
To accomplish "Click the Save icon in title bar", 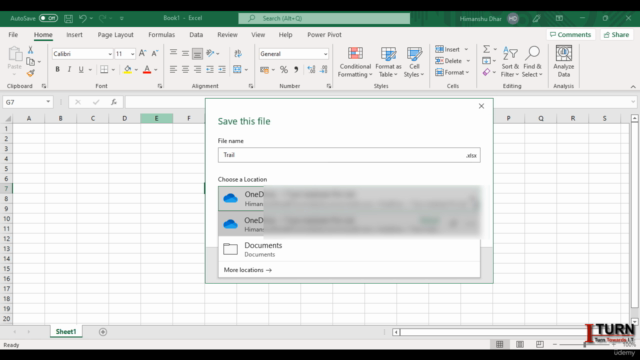I will (x=69, y=18).
